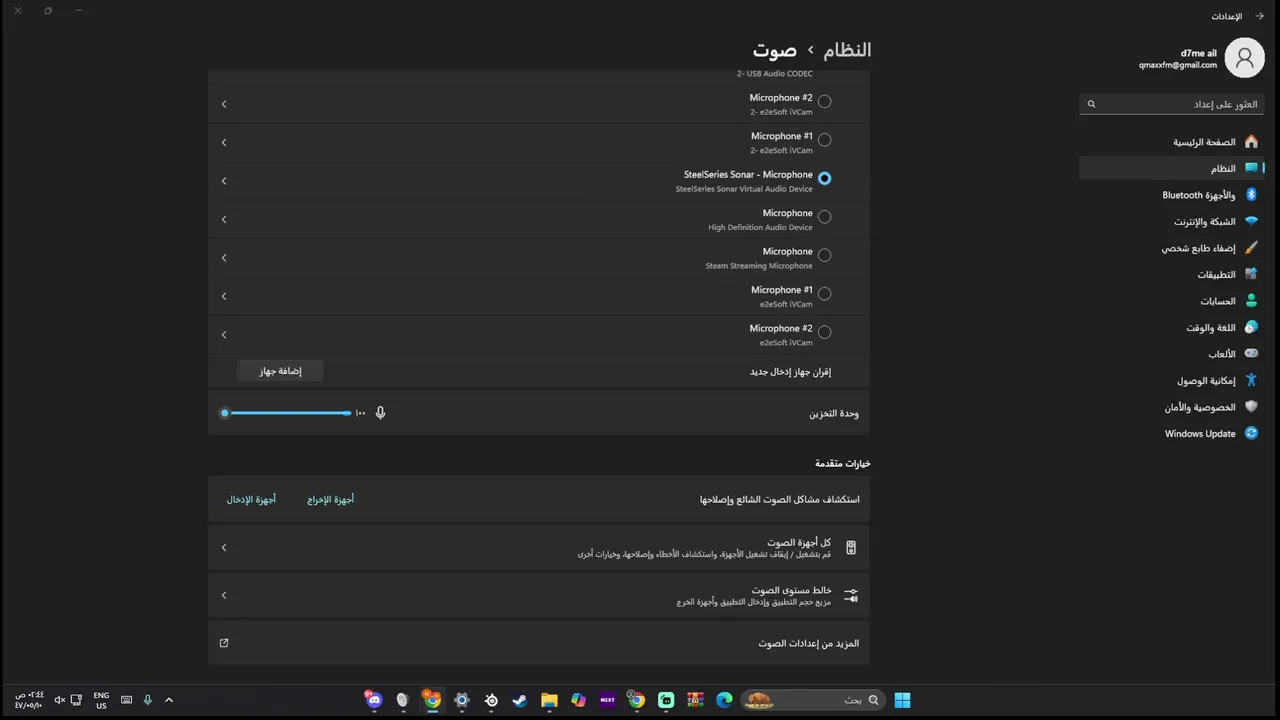Open خالط مستوى الصوت chevron
Screen dimensions: 1280x720
[x=224, y=595]
